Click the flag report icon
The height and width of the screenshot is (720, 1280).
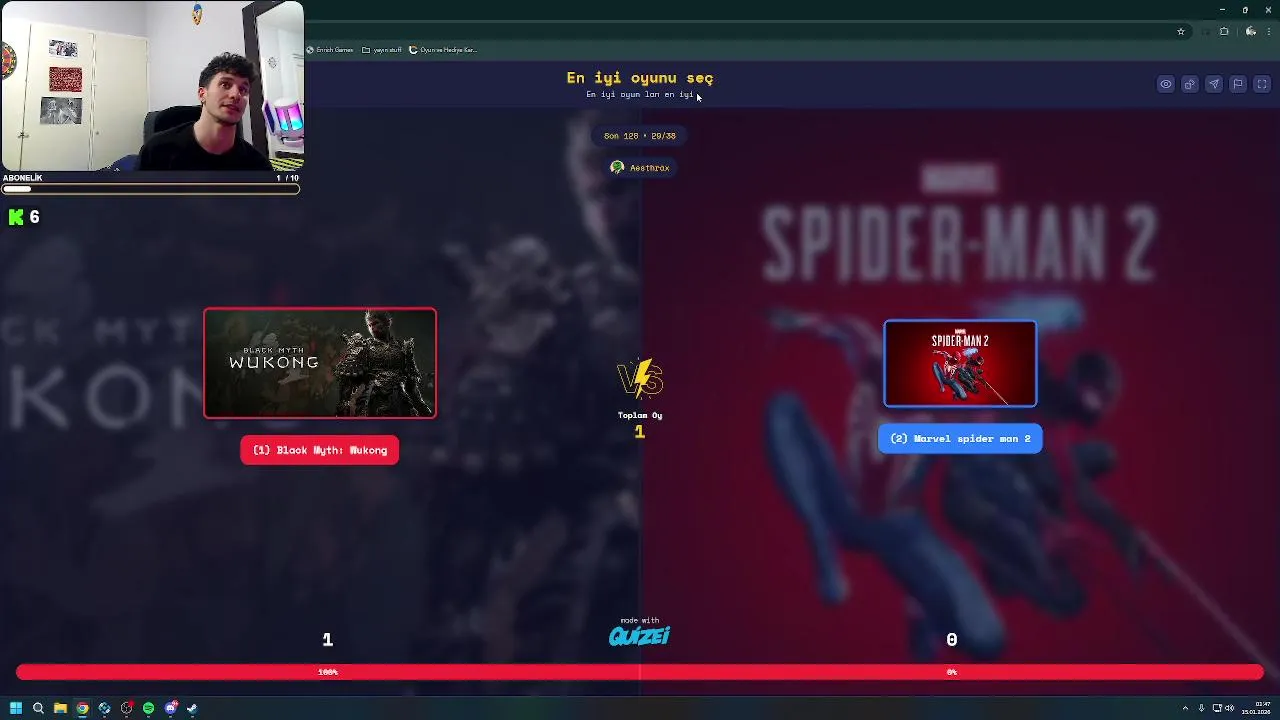(x=1238, y=84)
